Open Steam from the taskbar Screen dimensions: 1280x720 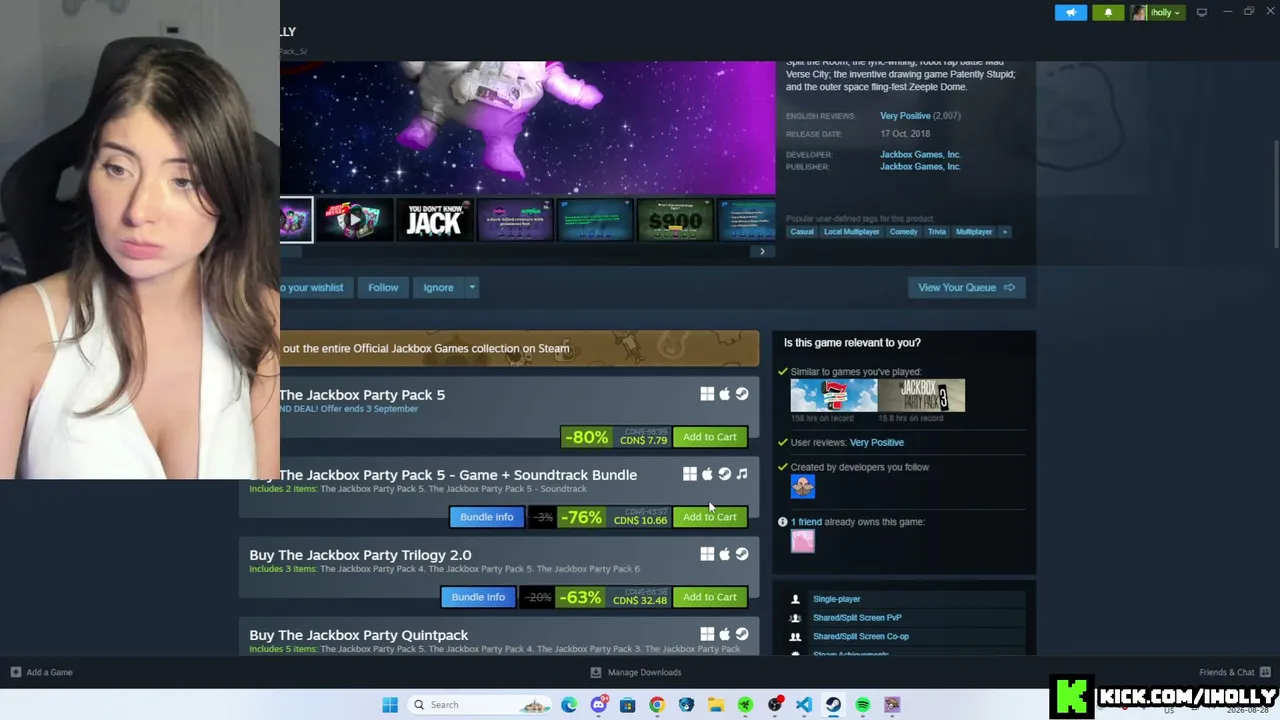(833, 705)
